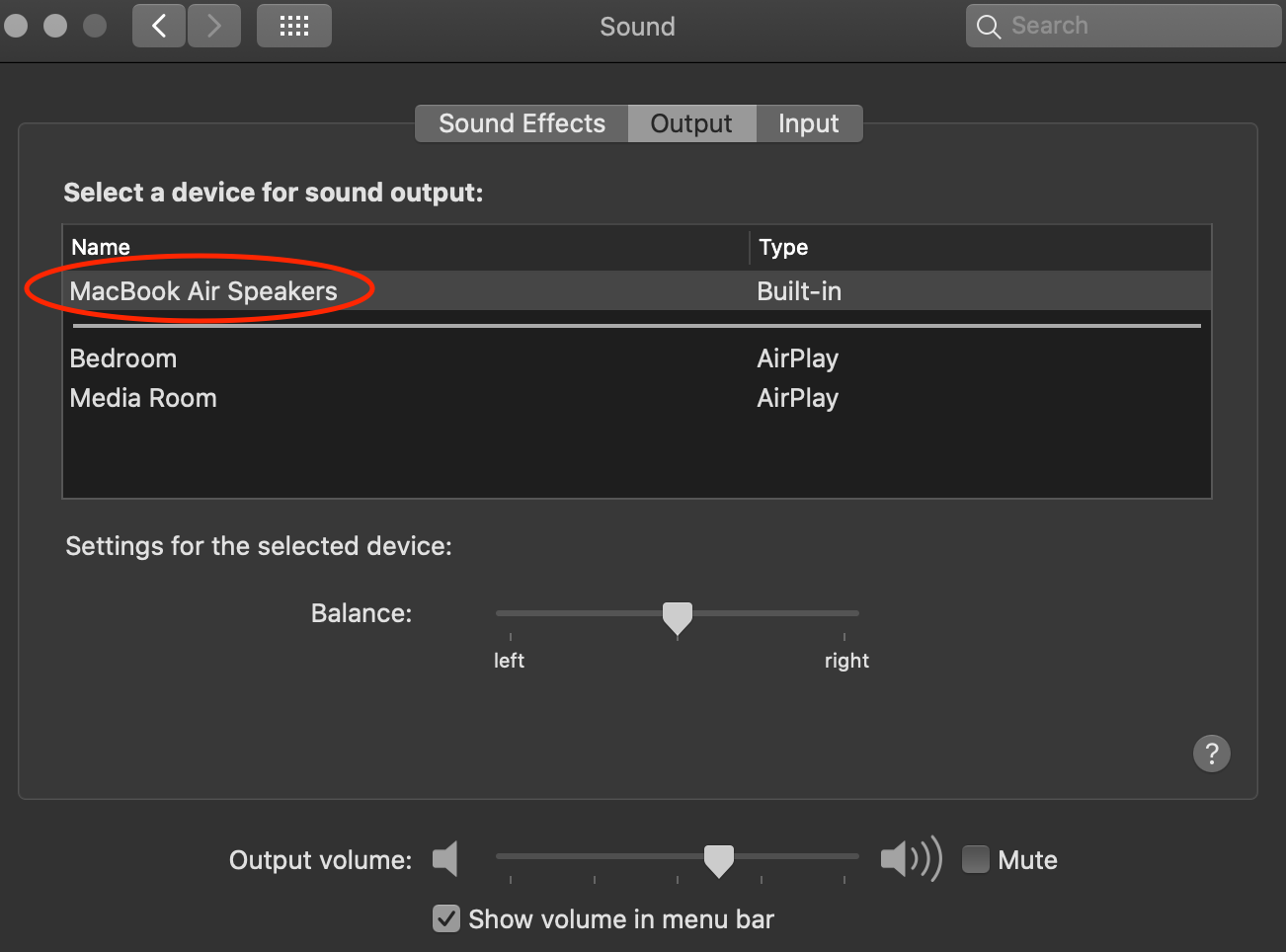
Task: Click the Type column header
Action: (x=782, y=247)
